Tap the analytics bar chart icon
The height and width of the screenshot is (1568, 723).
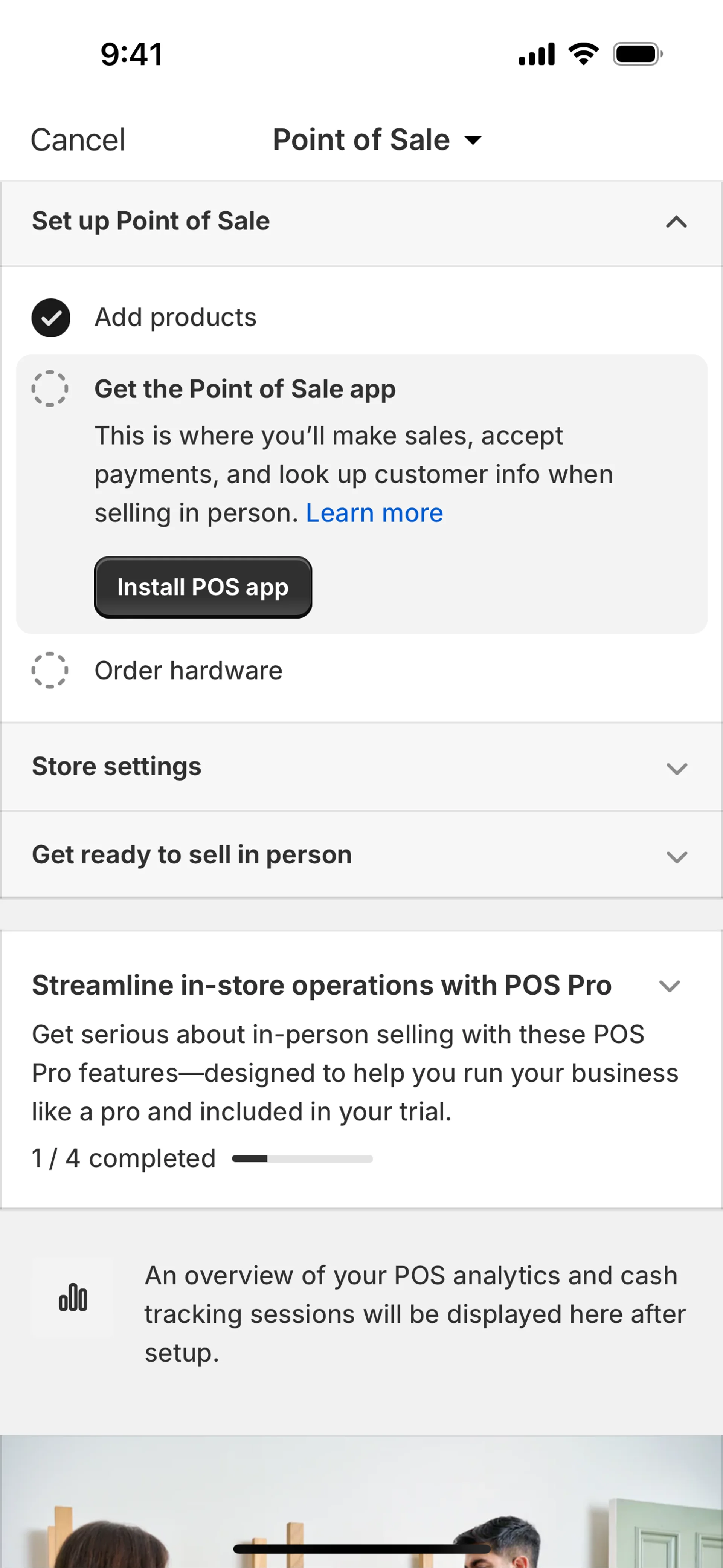[x=73, y=1297]
